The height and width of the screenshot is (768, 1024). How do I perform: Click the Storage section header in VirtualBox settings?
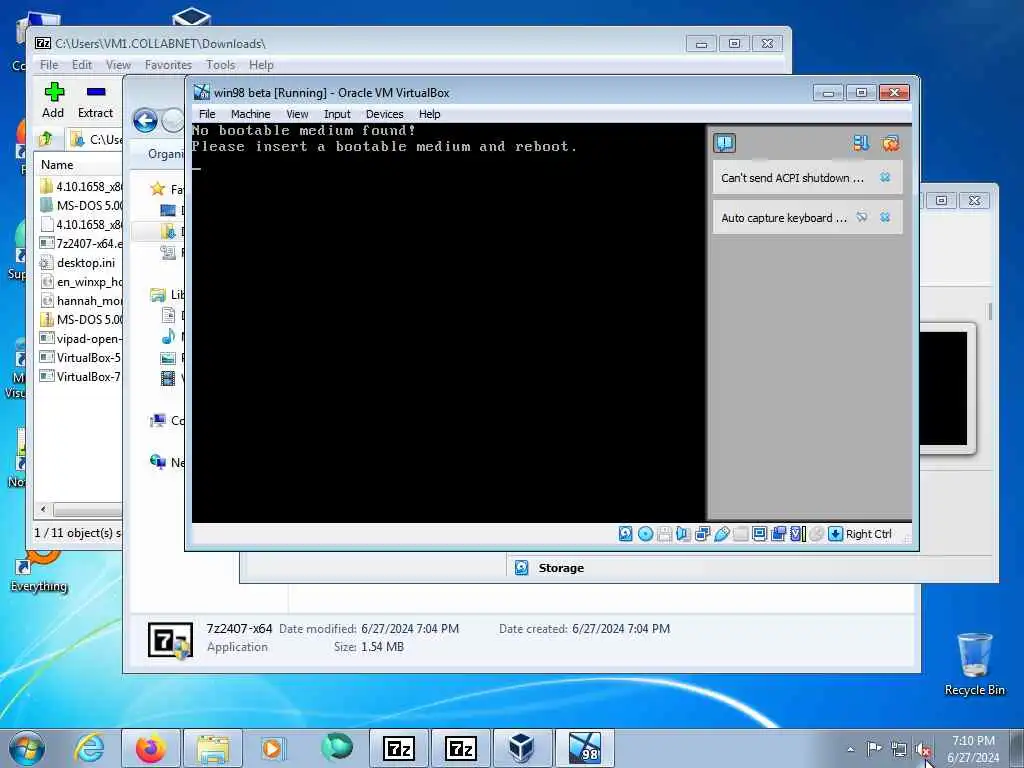tap(561, 568)
